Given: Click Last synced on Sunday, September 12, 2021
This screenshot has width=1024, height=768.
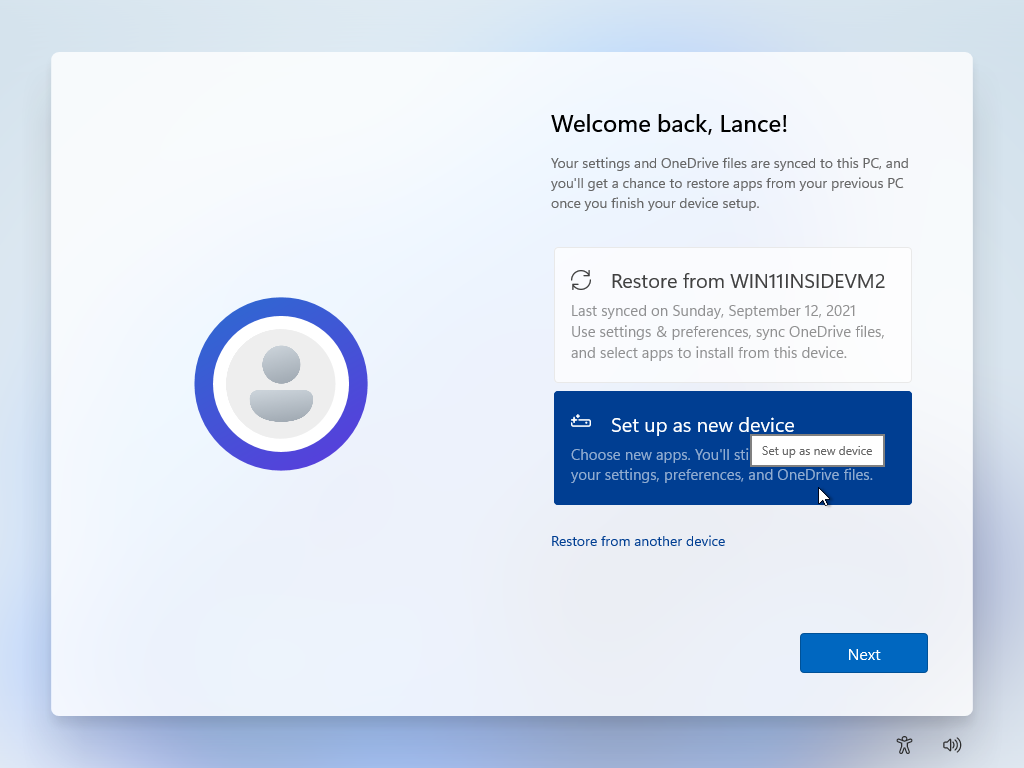Looking at the screenshot, I should click(713, 311).
